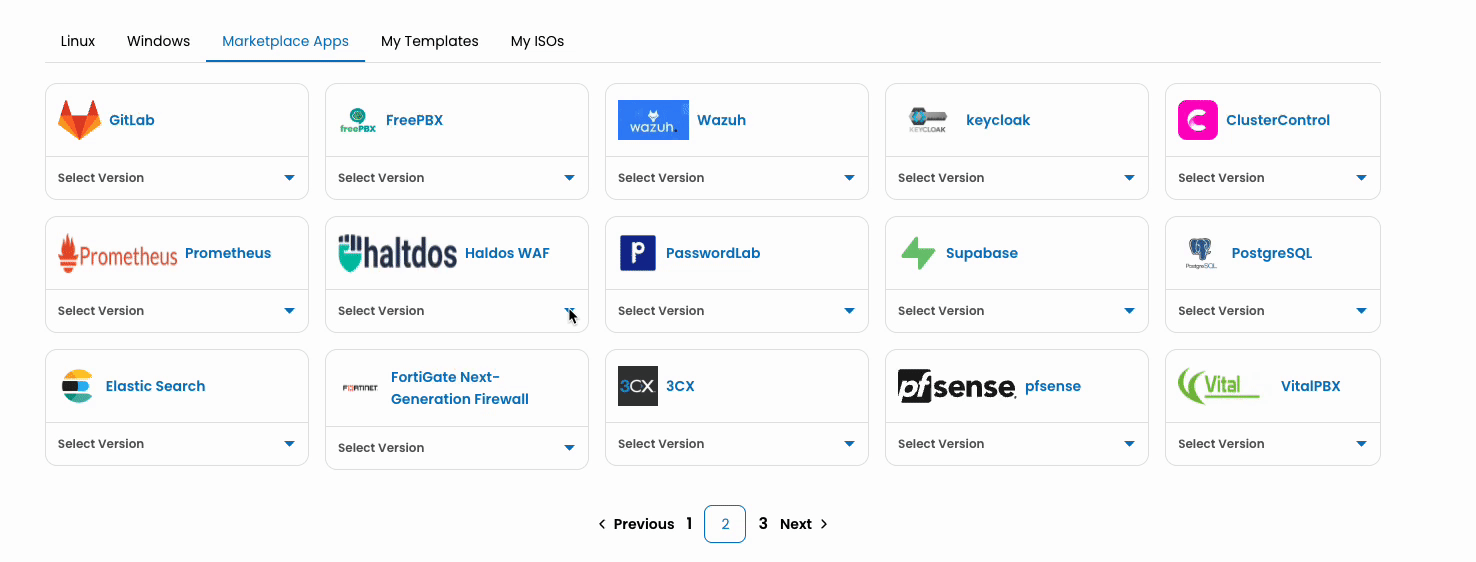1476x562 pixels.
Task: Open the Prometheus Select Version dropdown
Action: (x=177, y=311)
